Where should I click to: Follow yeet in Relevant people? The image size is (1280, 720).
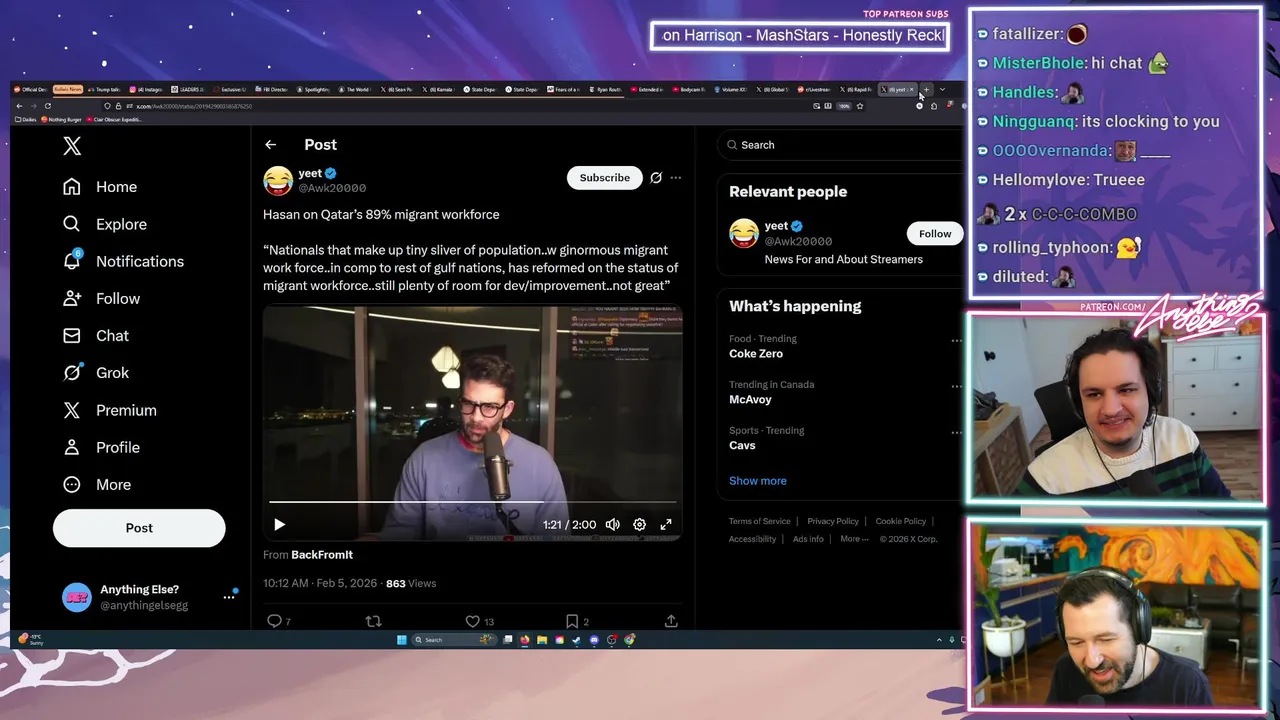(935, 234)
